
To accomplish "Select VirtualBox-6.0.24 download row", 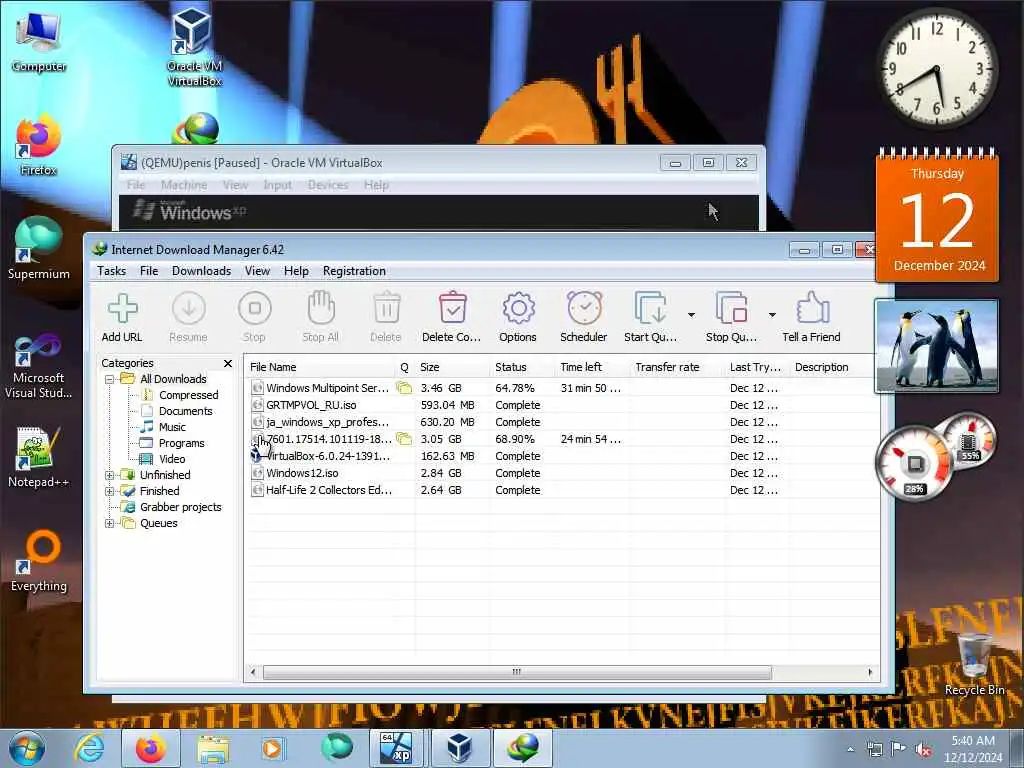I will click(x=562, y=456).
